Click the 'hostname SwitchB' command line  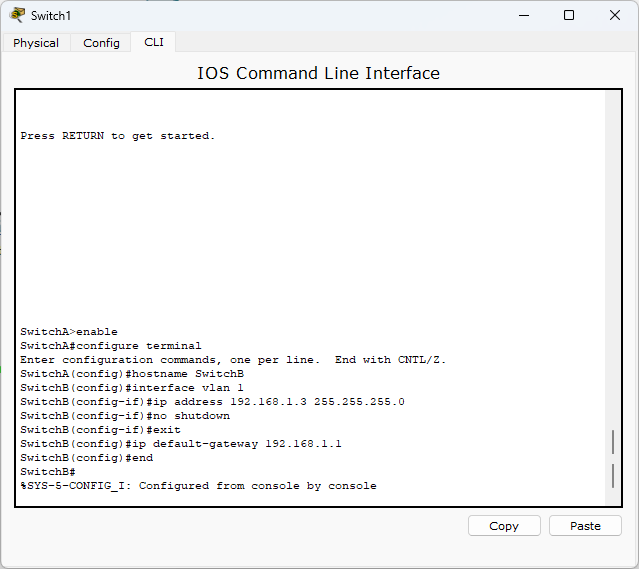tap(132, 374)
